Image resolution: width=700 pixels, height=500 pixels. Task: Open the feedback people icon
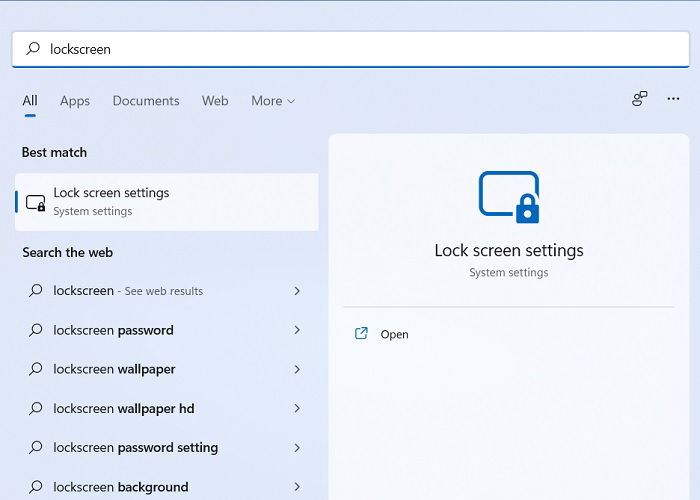pyautogui.click(x=639, y=99)
